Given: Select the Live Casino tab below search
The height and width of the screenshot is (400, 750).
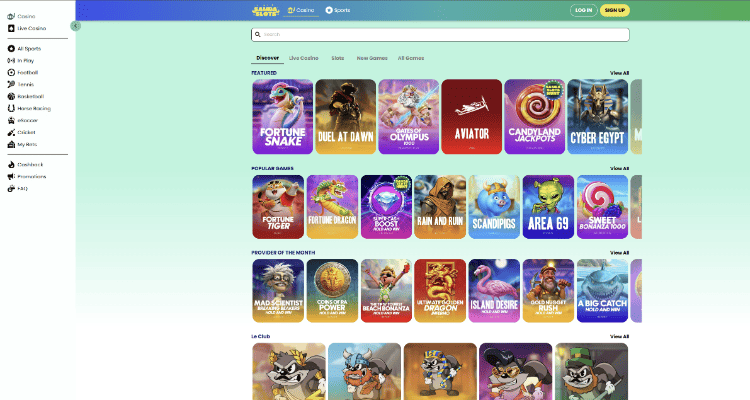Looking at the screenshot, I should pyautogui.click(x=304, y=58).
